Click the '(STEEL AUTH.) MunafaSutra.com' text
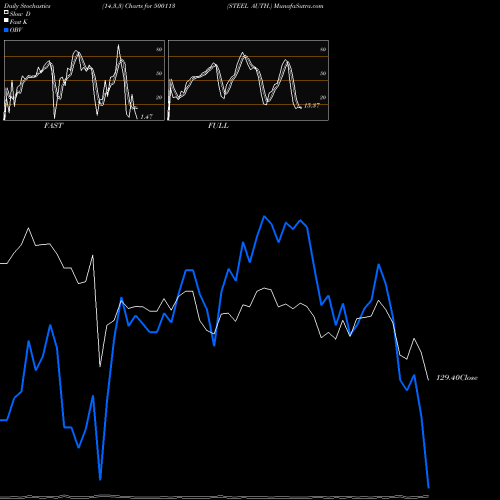This screenshot has width=500, height=500. click(x=275, y=6)
